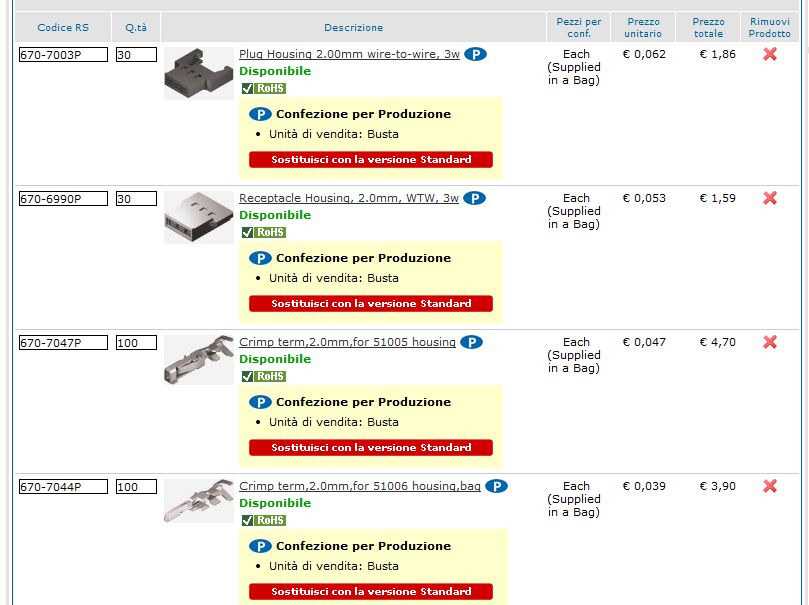Screen dimensions: 809x605
Task: Click Sostituisci con la versione Standard for 670-7047P
Action: (x=371, y=447)
